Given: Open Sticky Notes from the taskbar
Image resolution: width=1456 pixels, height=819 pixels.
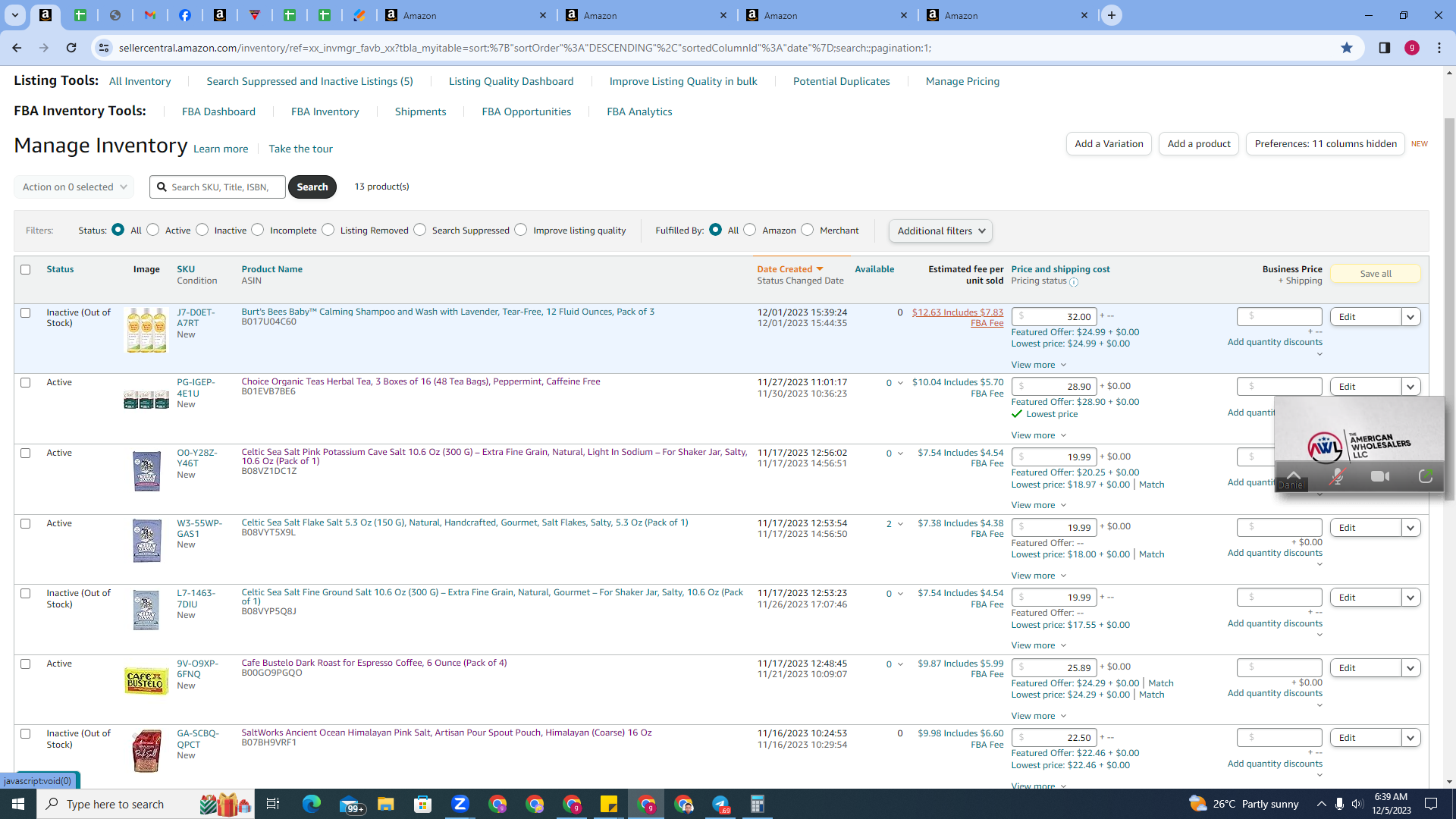Looking at the screenshot, I should (x=609, y=804).
